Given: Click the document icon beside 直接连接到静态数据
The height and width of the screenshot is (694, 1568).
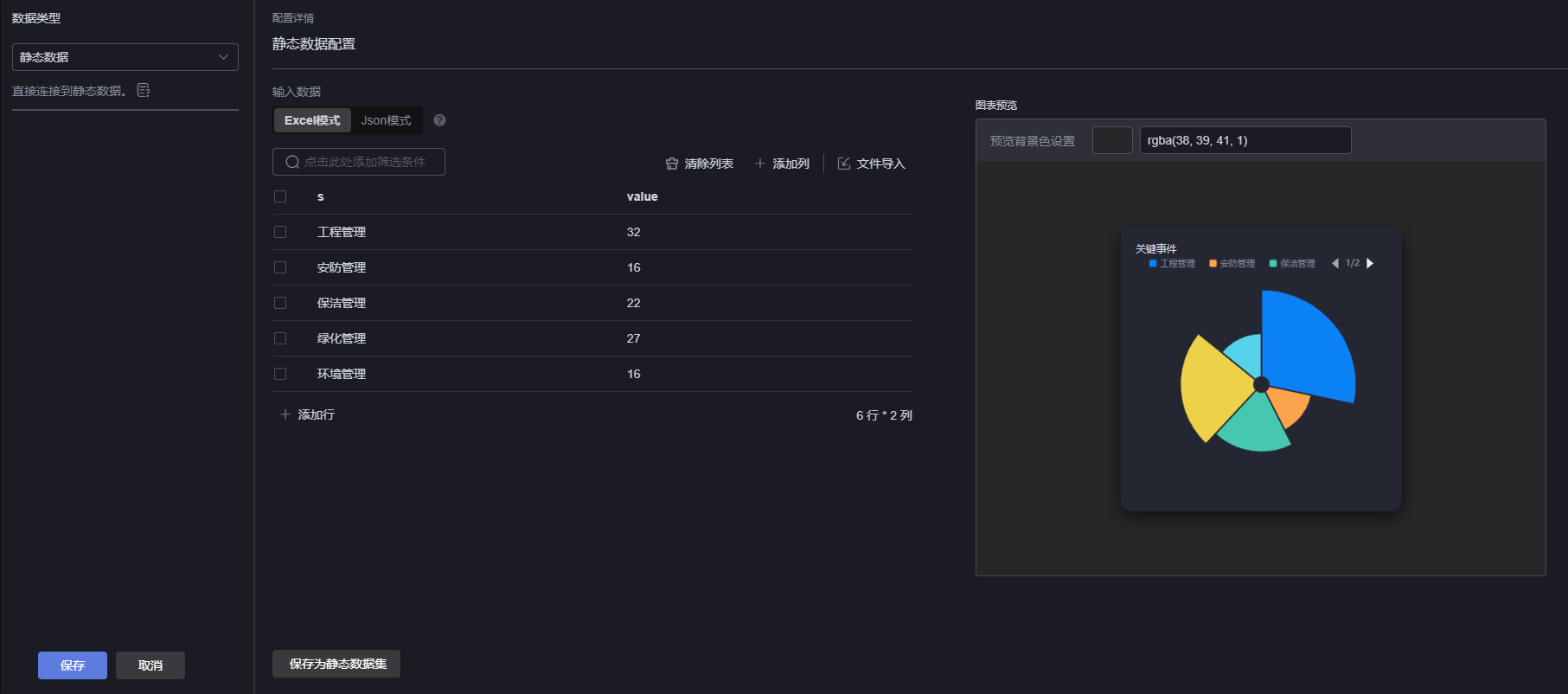Looking at the screenshot, I should pos(144,90).
